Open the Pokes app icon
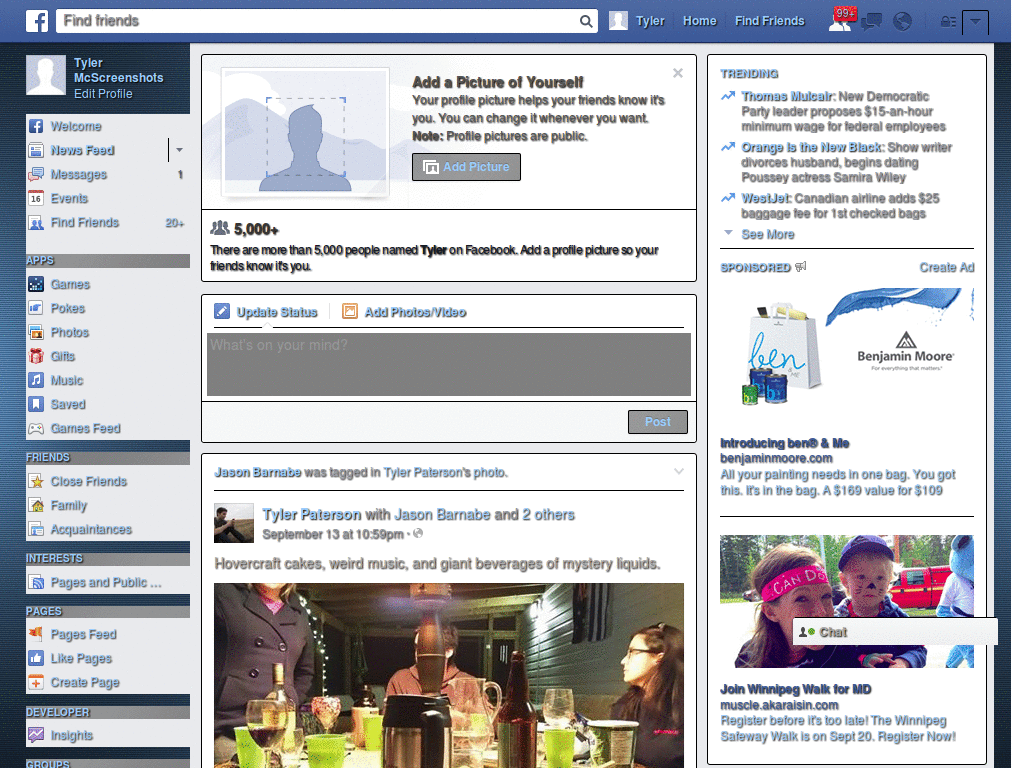 click(36, 308)
